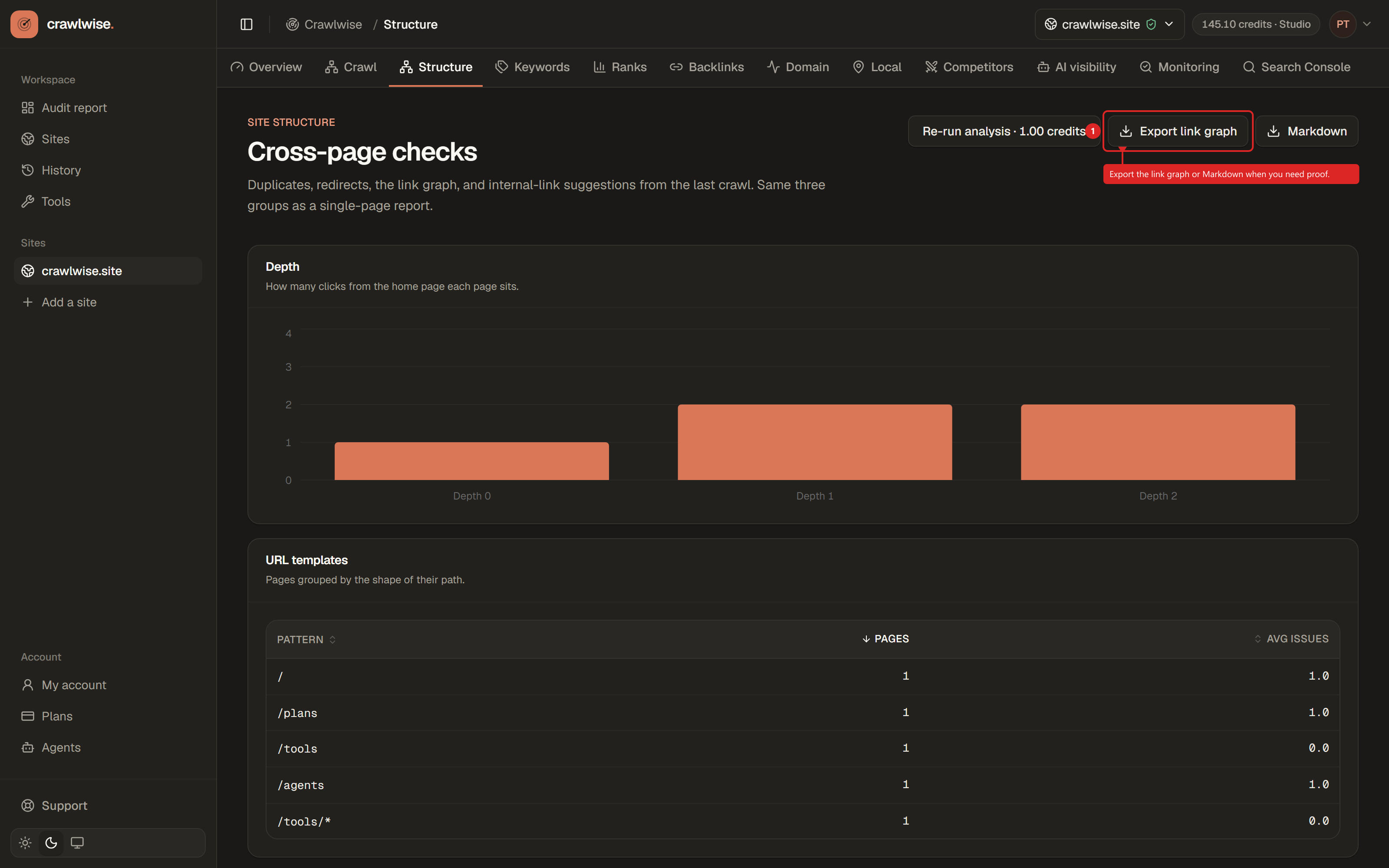Click the Agents robot icon
The width and height of the screenshot is (1389, 868).
(27, 747)
